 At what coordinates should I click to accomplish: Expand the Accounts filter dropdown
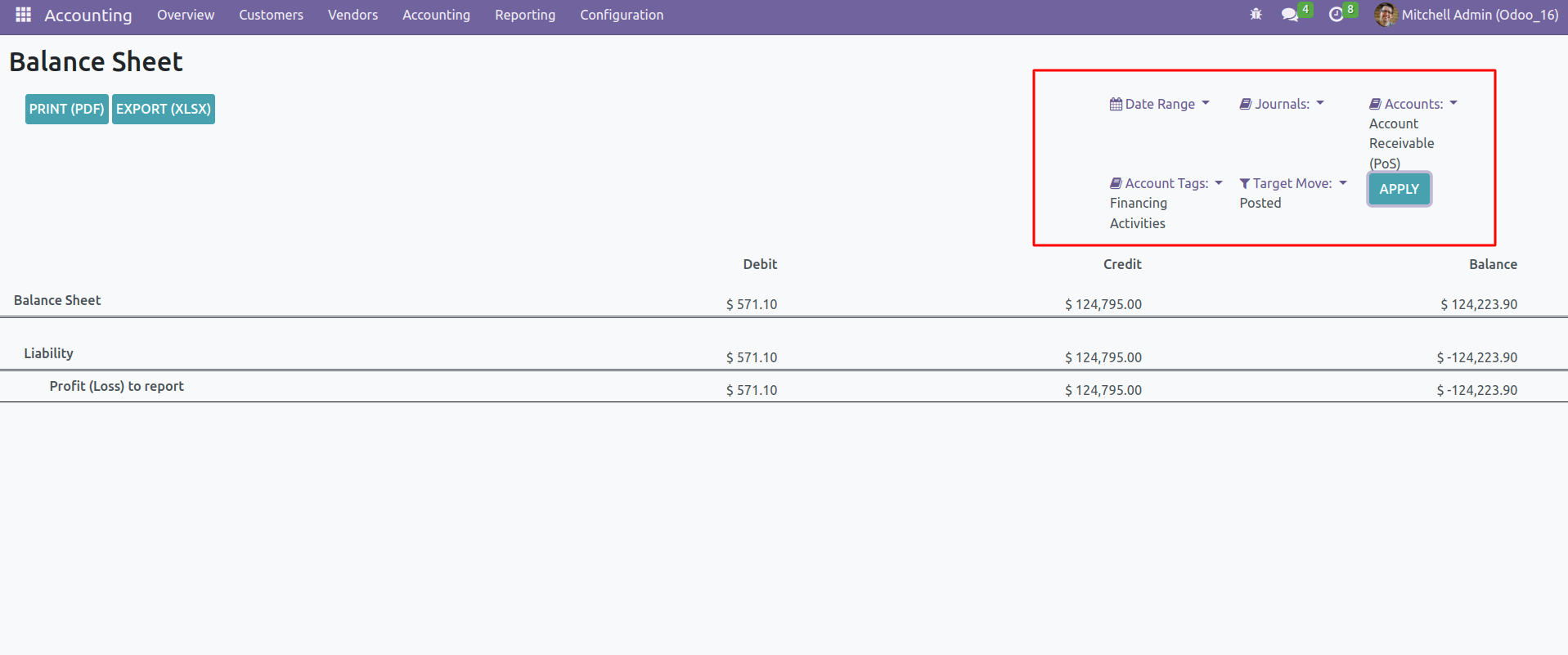tap(1453, 104)
